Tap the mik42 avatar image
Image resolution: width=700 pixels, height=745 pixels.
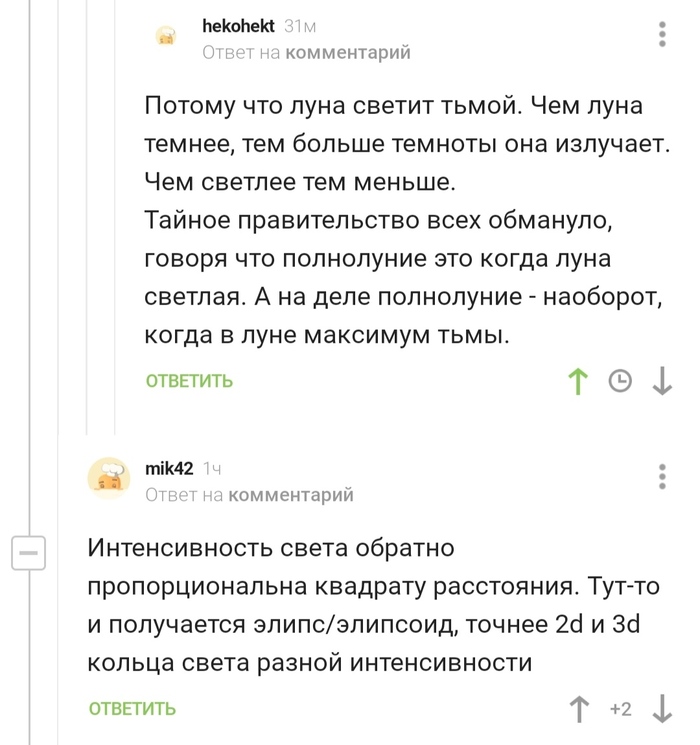tap(110, 481)
